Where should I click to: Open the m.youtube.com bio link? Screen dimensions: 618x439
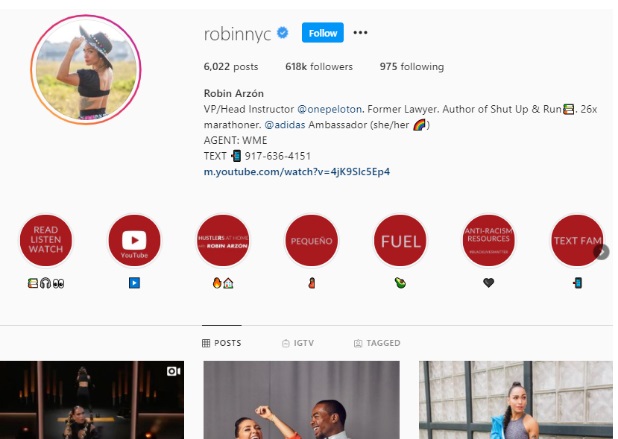coord(297,172)
